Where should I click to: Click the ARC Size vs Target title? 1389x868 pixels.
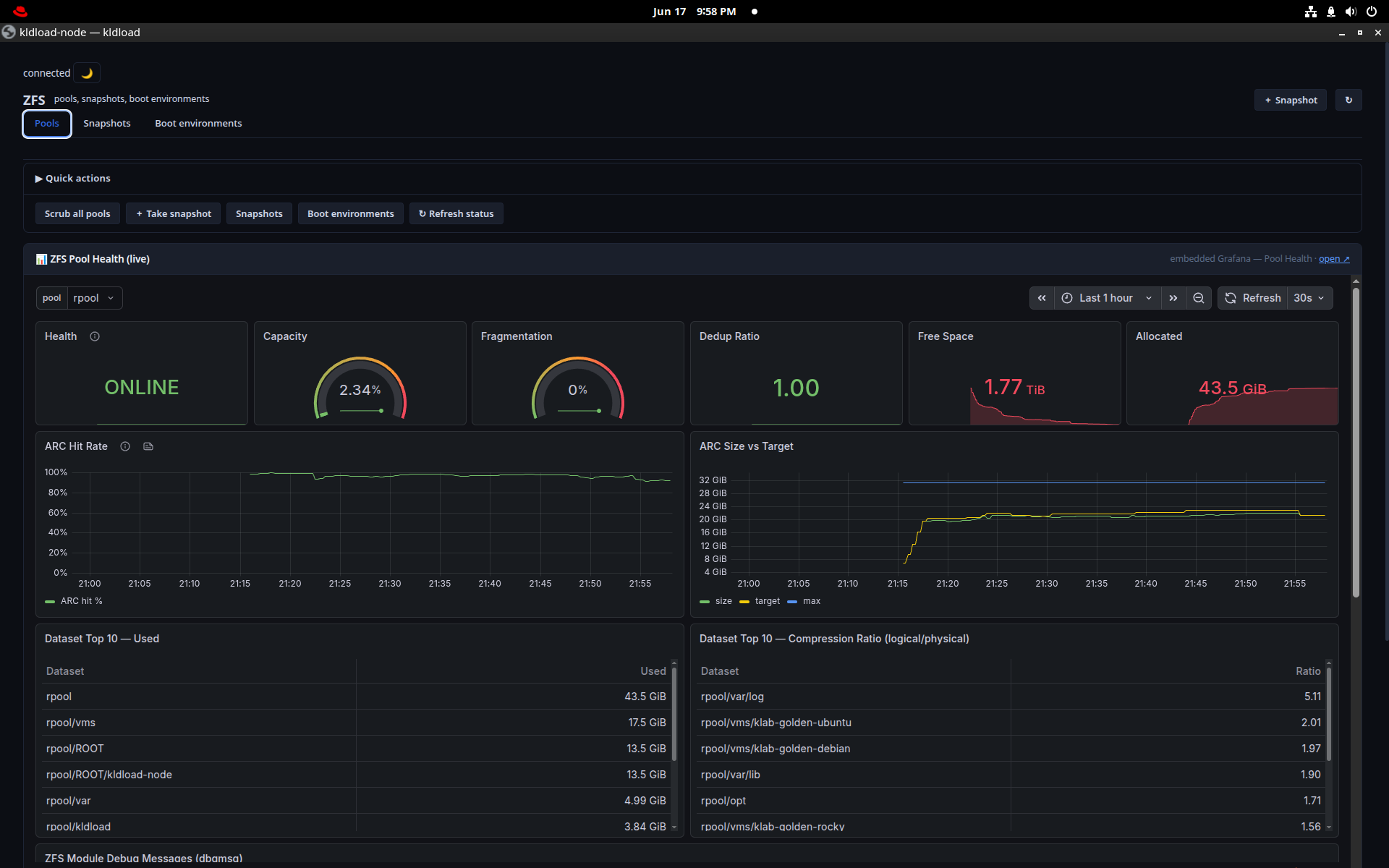tap(747, 446)
